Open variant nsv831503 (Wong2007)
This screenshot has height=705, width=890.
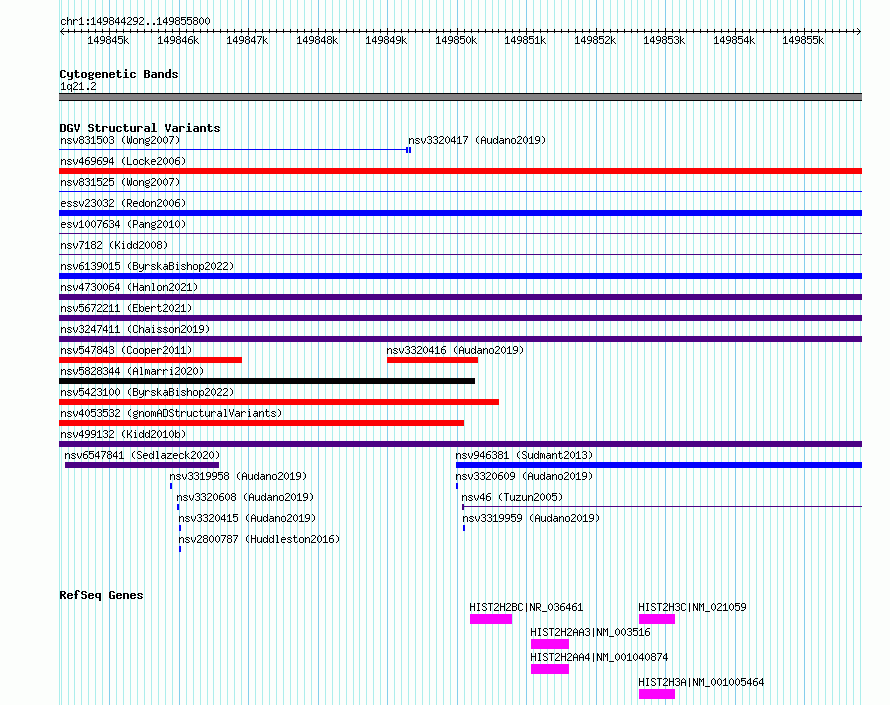120,140
